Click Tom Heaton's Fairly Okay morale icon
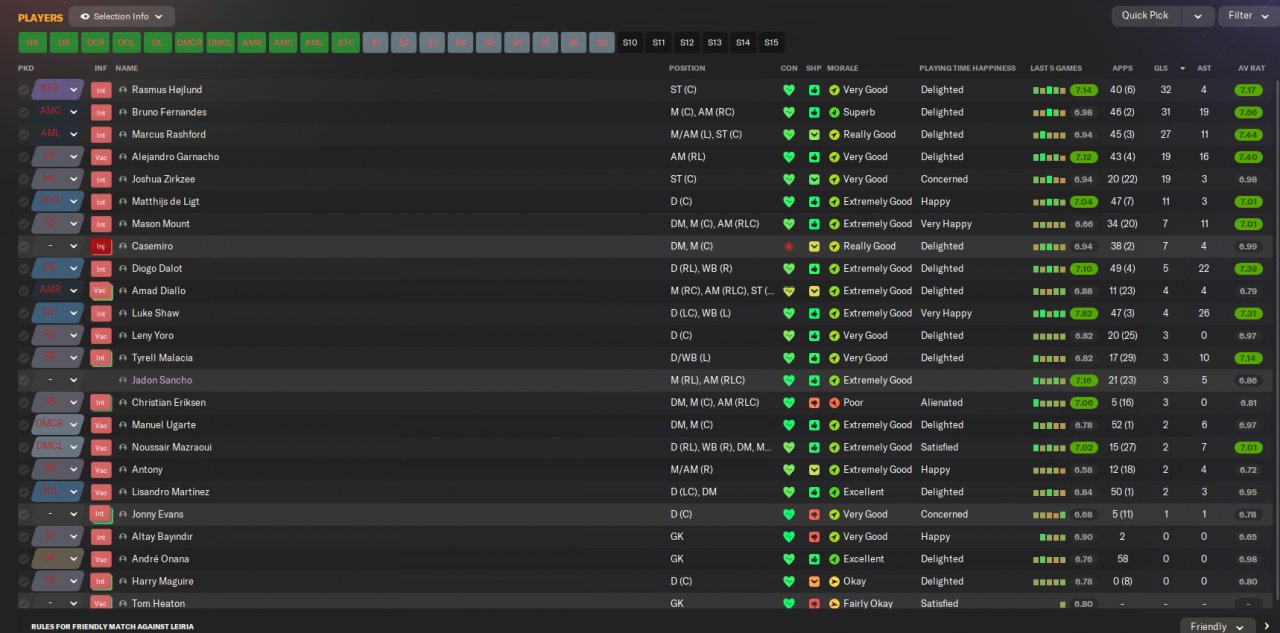 coord(834,604)
